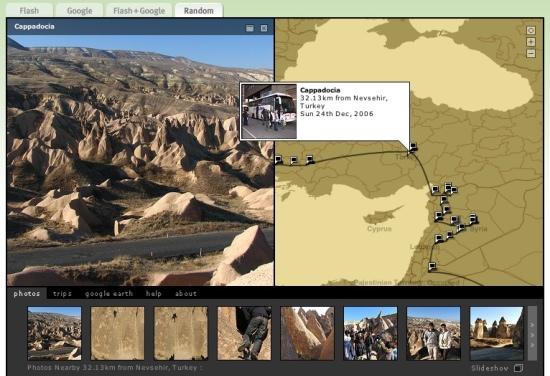Viewport: 550px width, 376px height.
Task: Open the Flash+Google tab
Action: click(139, 11)
